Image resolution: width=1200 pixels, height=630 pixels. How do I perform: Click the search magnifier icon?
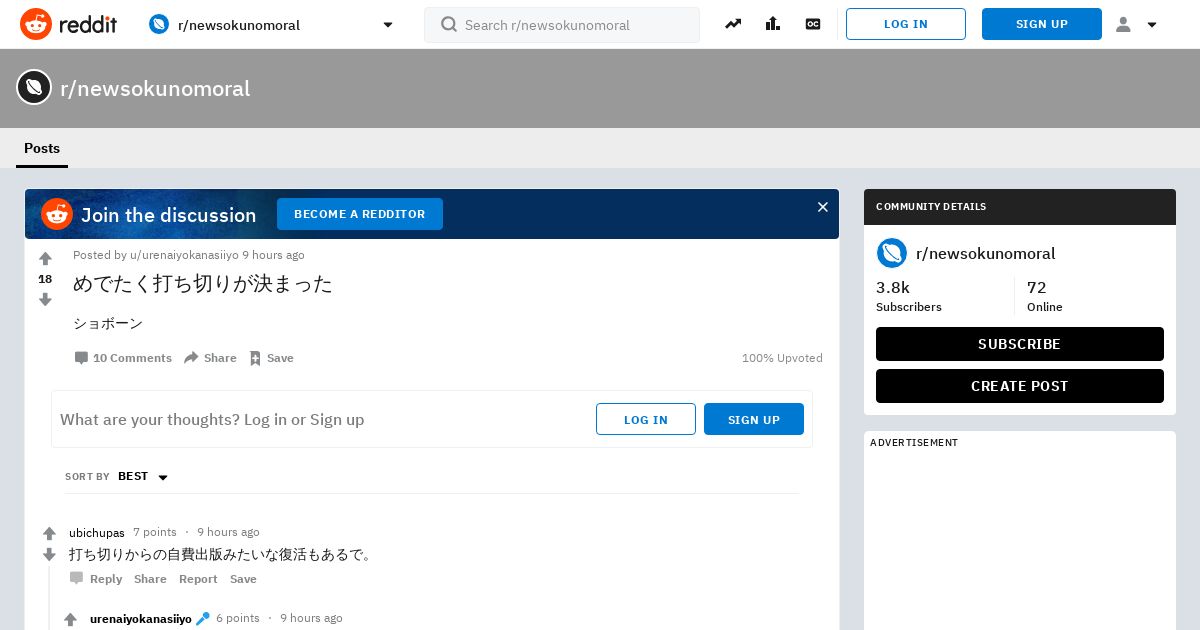pos(449,24)
